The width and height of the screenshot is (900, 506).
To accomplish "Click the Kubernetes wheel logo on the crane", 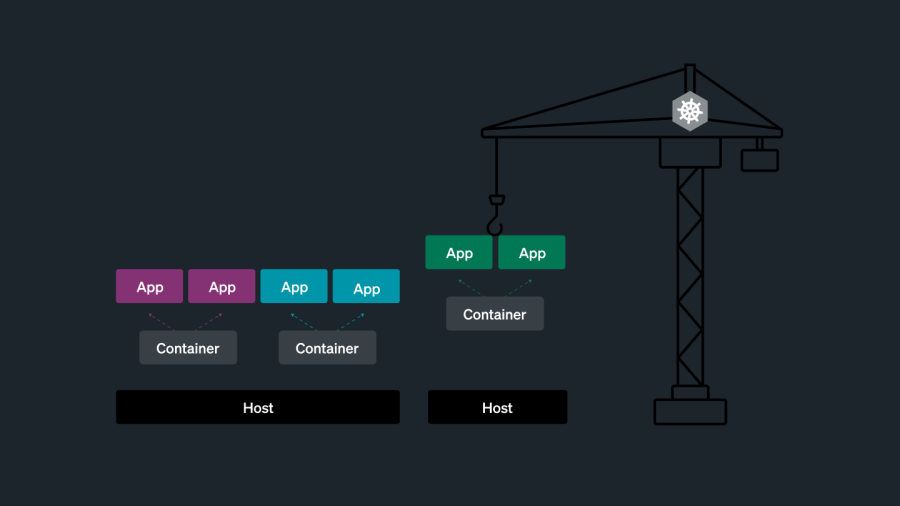I will point(689,111).
